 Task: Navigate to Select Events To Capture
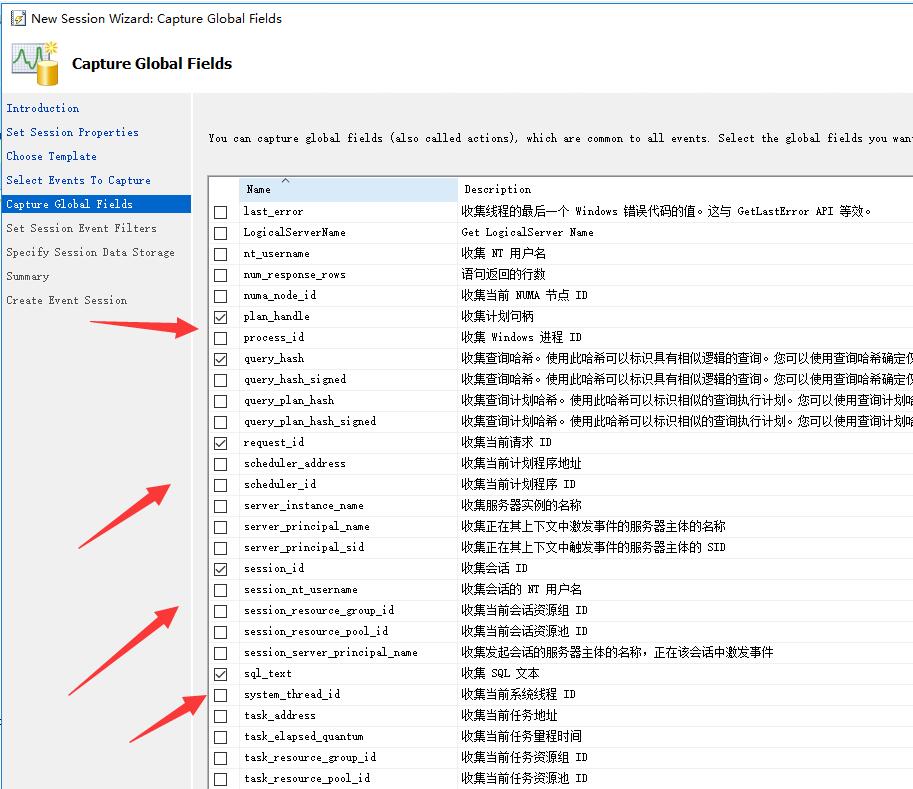[x=79, y=180]
